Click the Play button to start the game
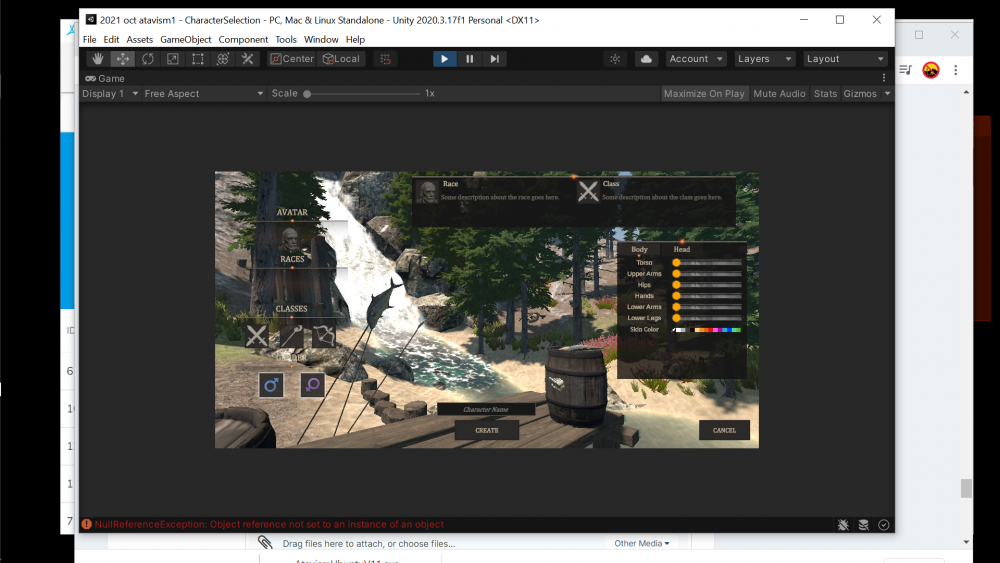Viewport: 1000px width, 563px height. (x=444, y=59)
